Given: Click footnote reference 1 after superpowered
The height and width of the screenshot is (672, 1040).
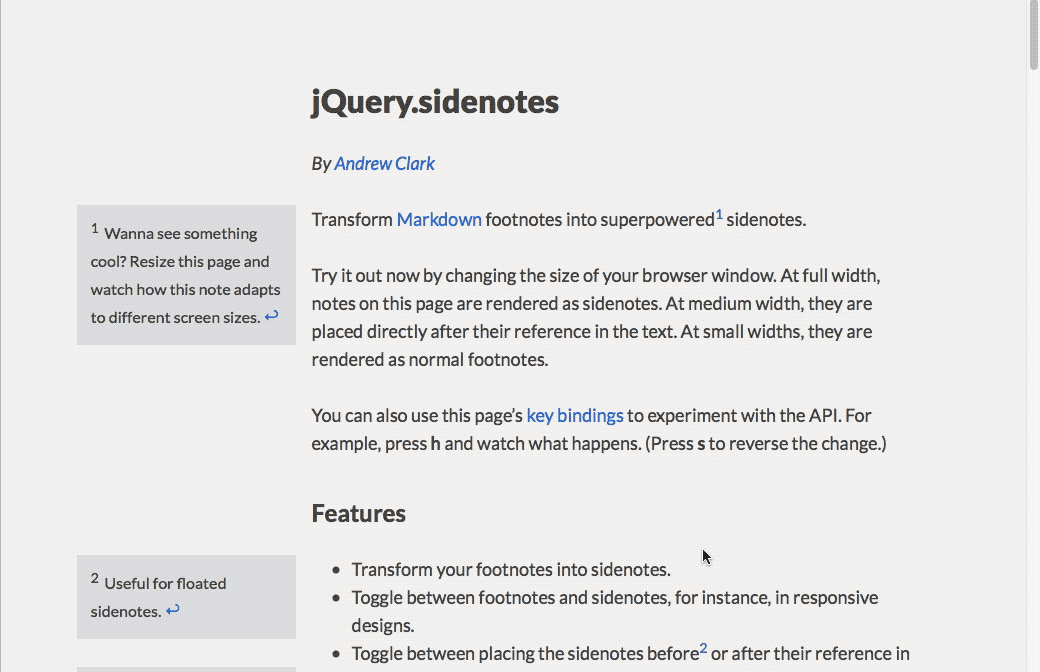Looking at the screenshot, I should pos(719,214).
